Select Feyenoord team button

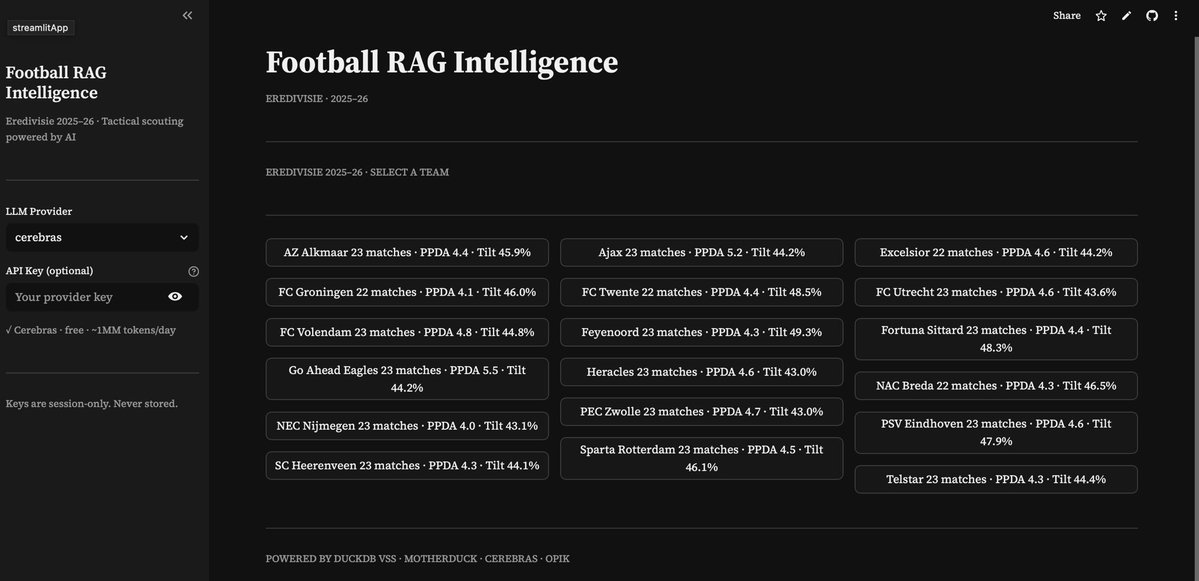(x=701, y=332)
